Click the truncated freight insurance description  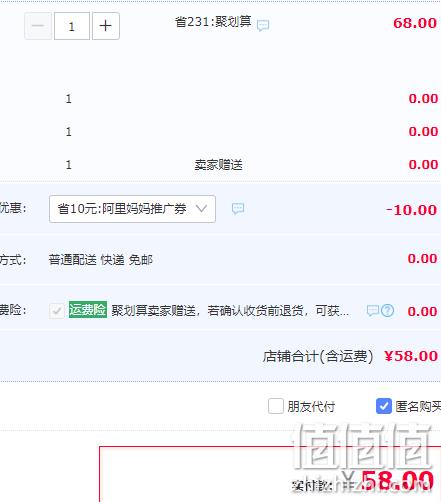tap(230, 311)
